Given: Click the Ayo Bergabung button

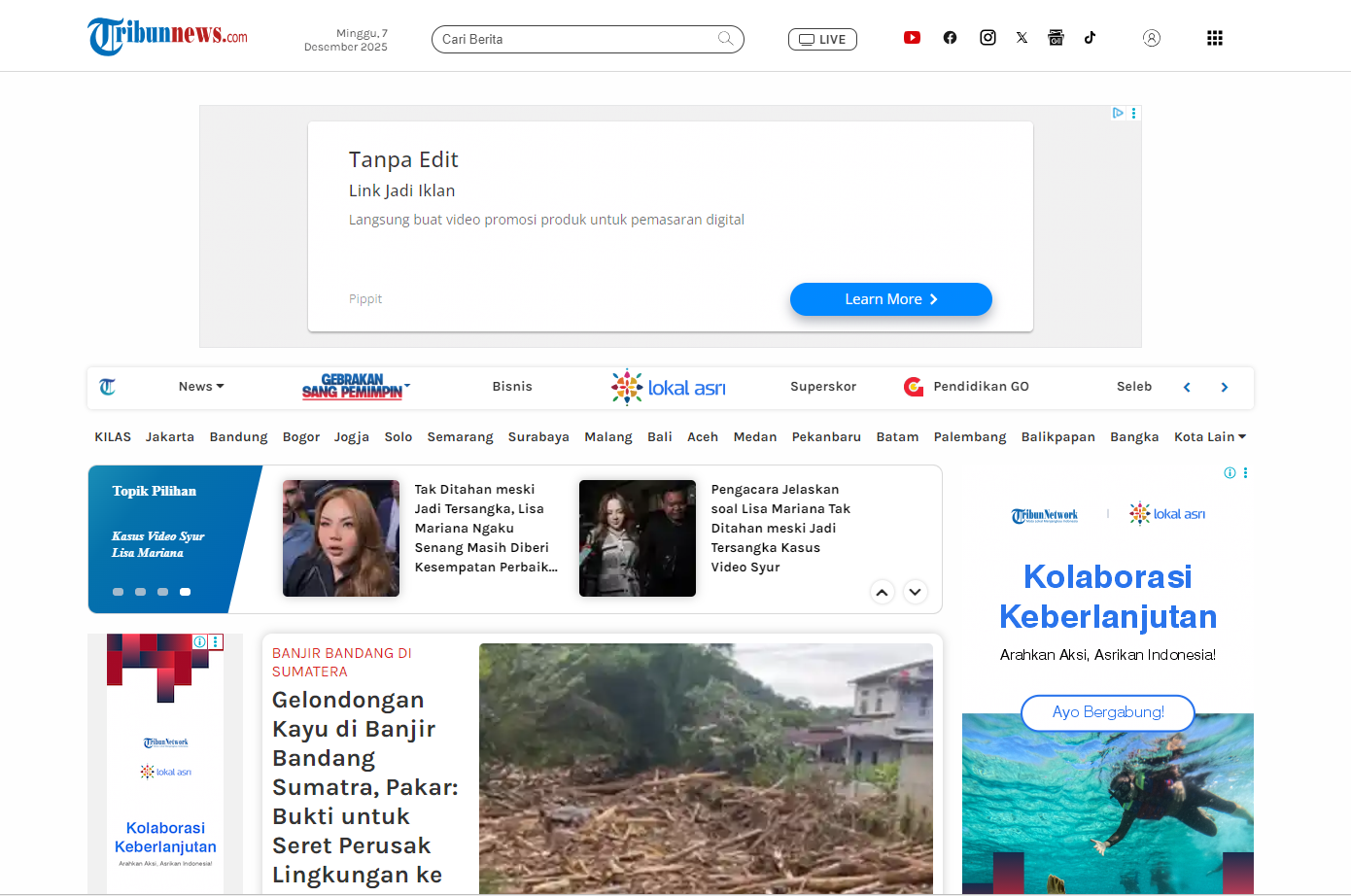Looking at the screenshot, I should click(x=1107, y=712).
